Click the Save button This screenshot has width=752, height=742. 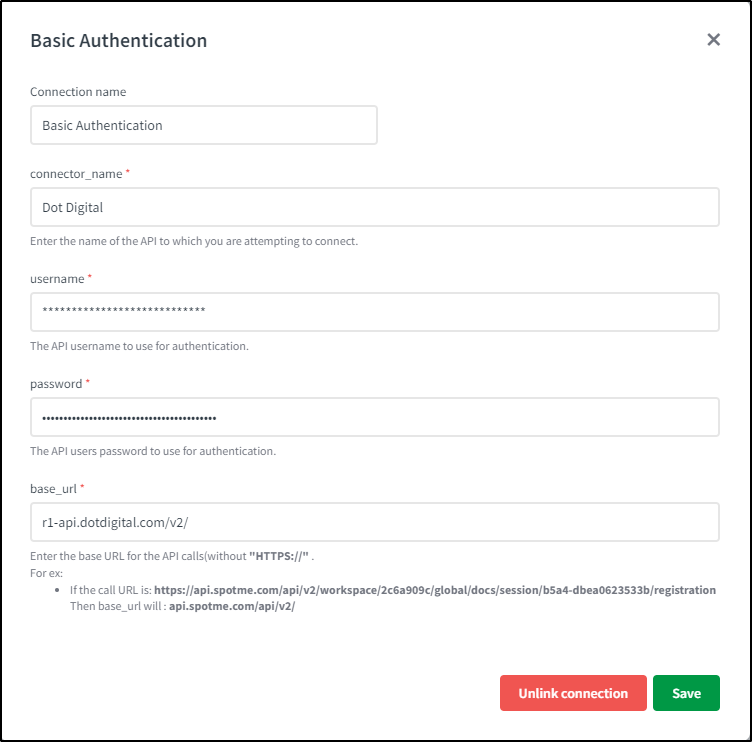pos(686,693)
